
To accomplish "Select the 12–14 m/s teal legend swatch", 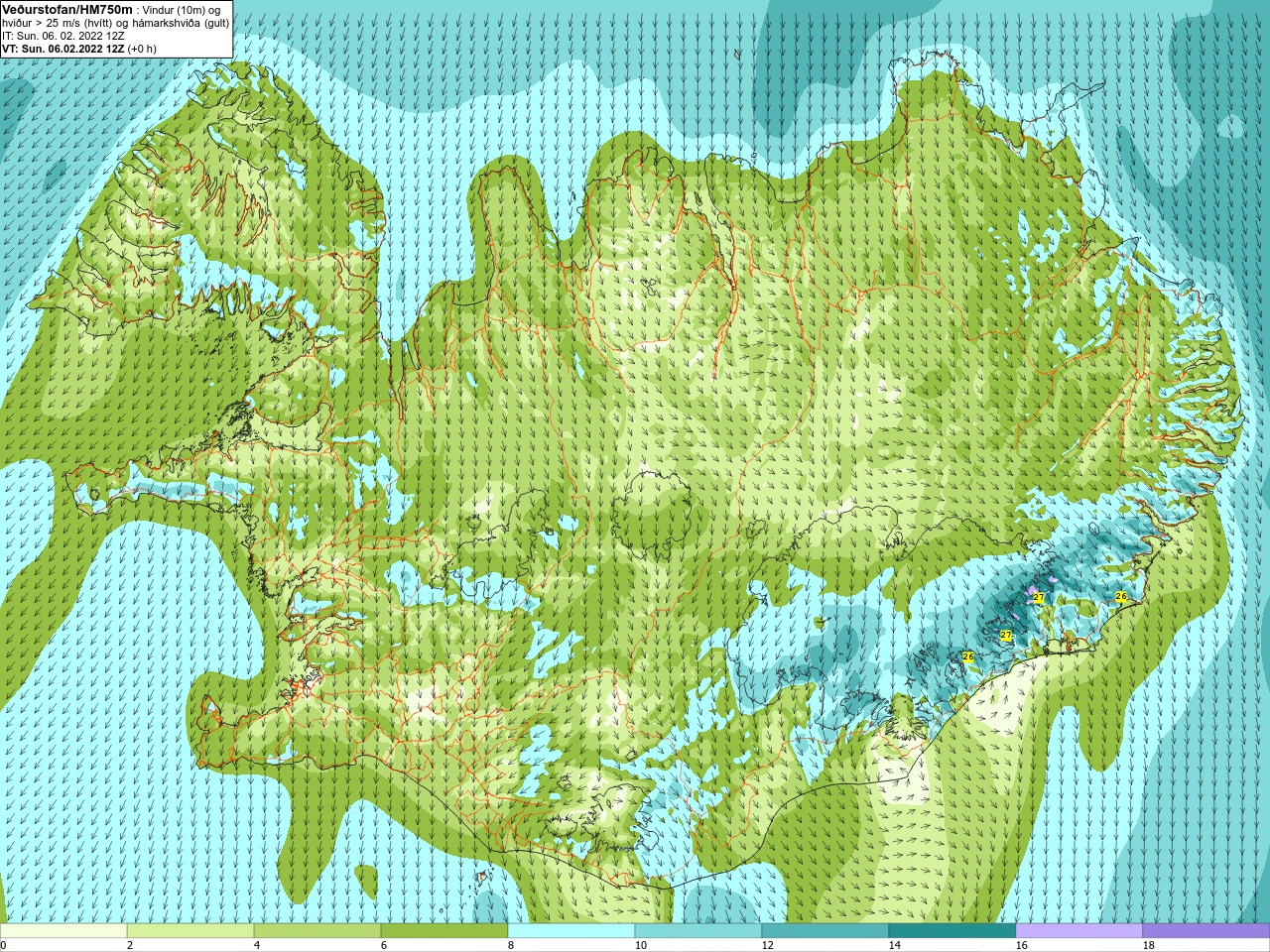I will (825, 931).
